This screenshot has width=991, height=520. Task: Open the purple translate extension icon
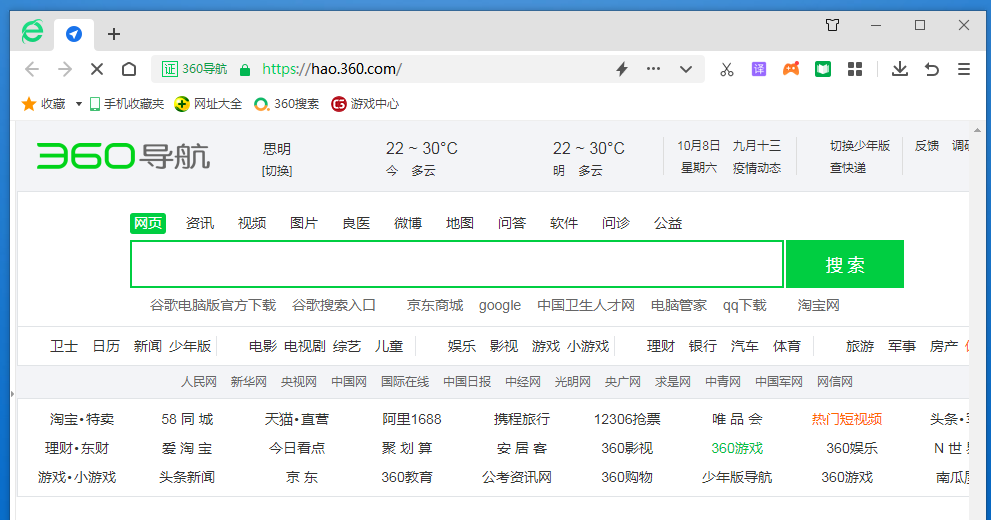click(x=759, y=69)
